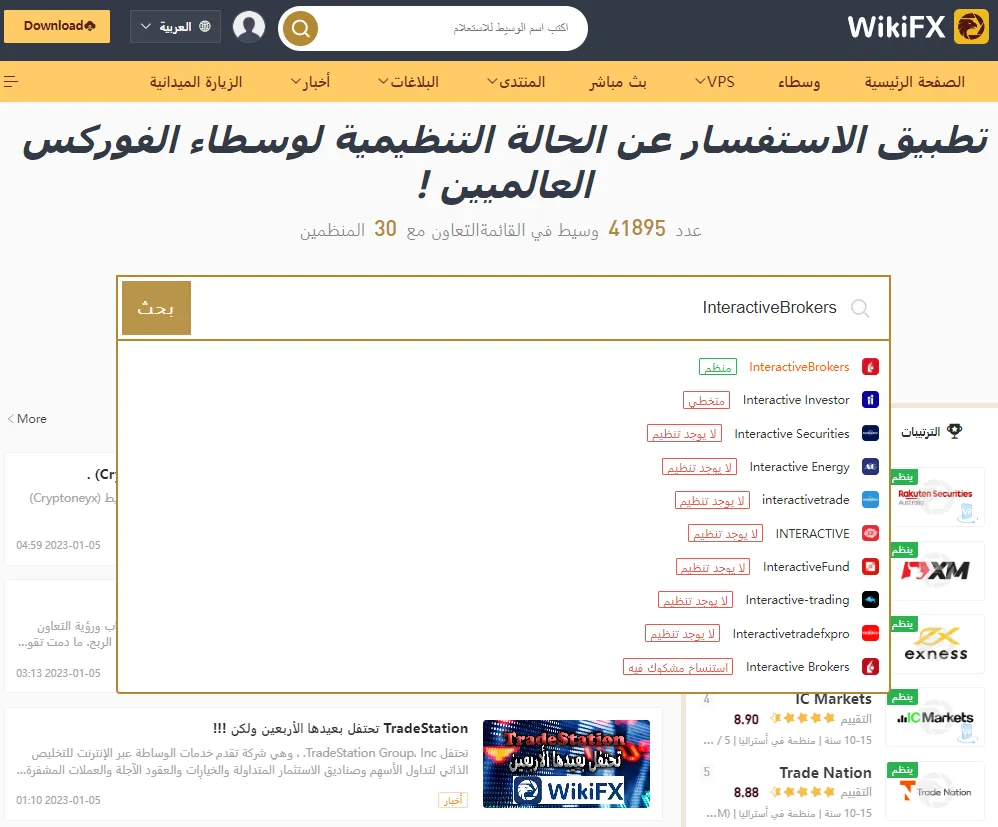Image resolution: width=998 pixels, height=827 pixels.
Task: Click Trade Nation rating 8.88
Action: click(746, 793)
